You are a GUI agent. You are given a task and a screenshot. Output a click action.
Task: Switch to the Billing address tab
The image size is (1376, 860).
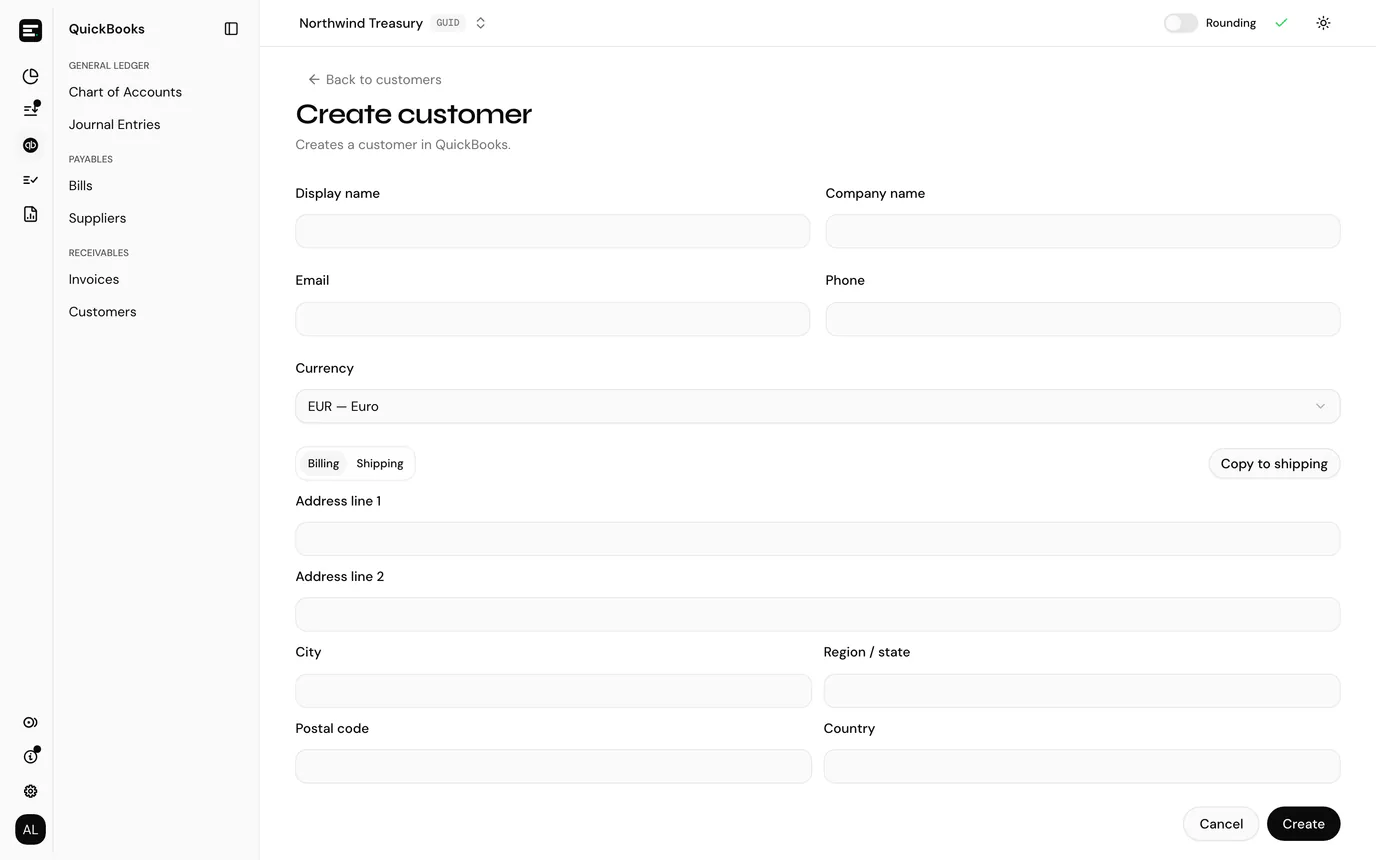coord(323,463)
